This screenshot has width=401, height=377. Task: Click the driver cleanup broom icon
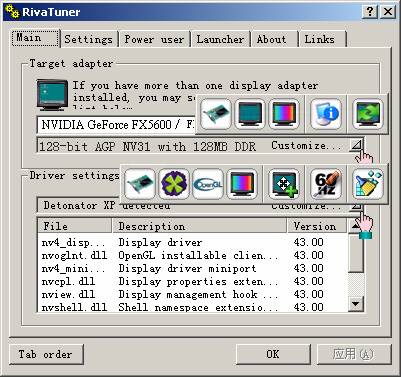(x=368, y=184)
